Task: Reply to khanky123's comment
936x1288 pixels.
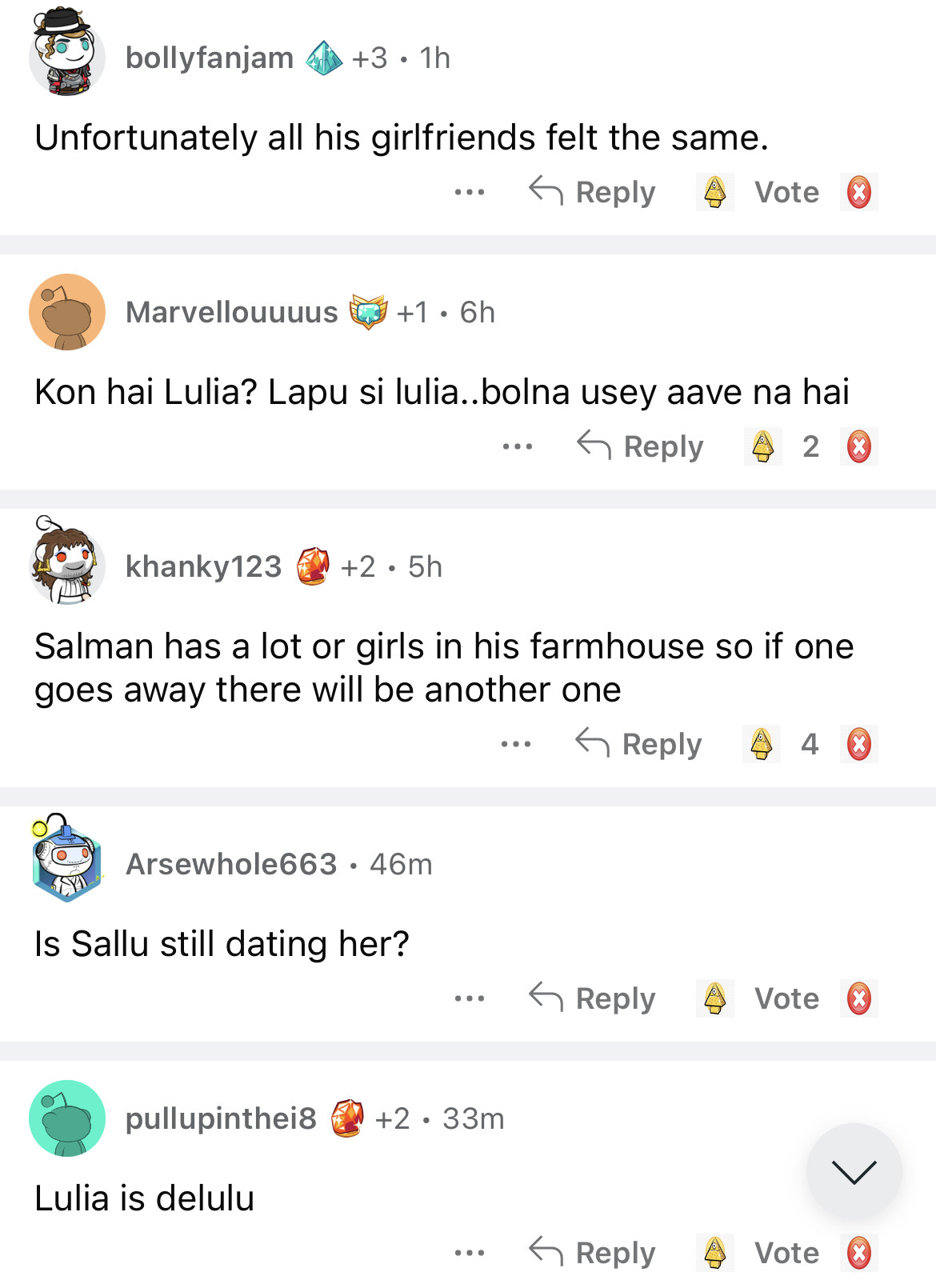Action: click(639, 744)
